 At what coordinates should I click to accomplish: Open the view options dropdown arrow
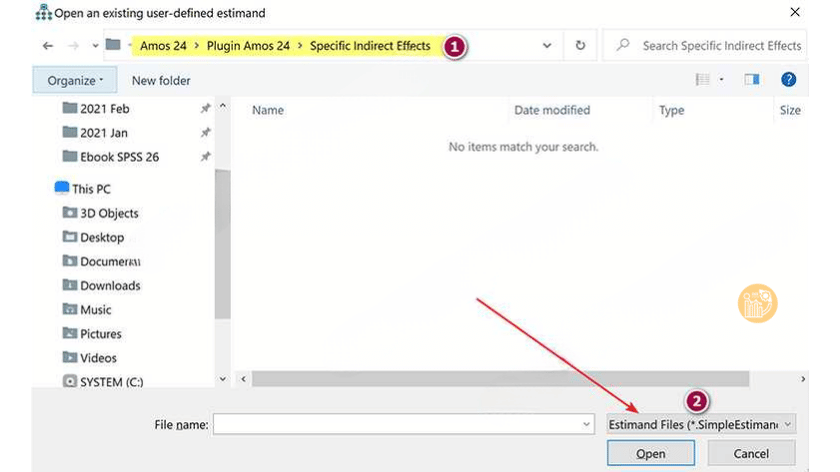(722, 80)
